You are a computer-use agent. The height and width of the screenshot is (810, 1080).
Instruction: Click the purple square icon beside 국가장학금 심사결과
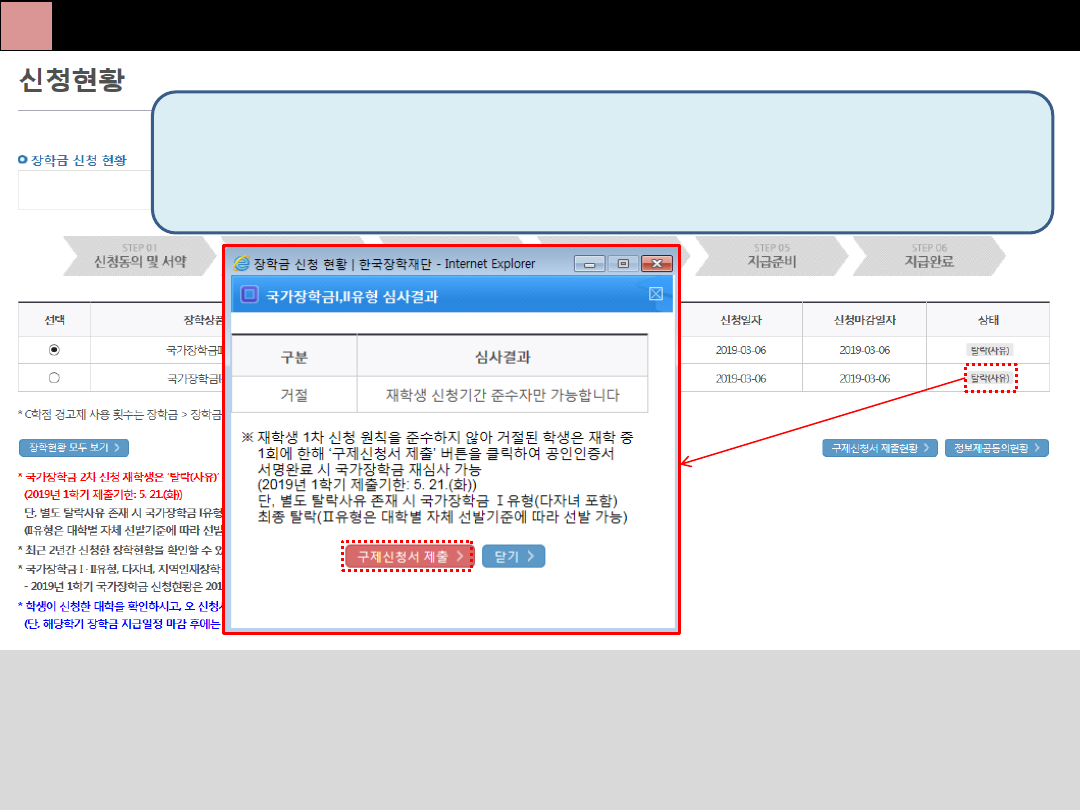[x=250, y=295]
